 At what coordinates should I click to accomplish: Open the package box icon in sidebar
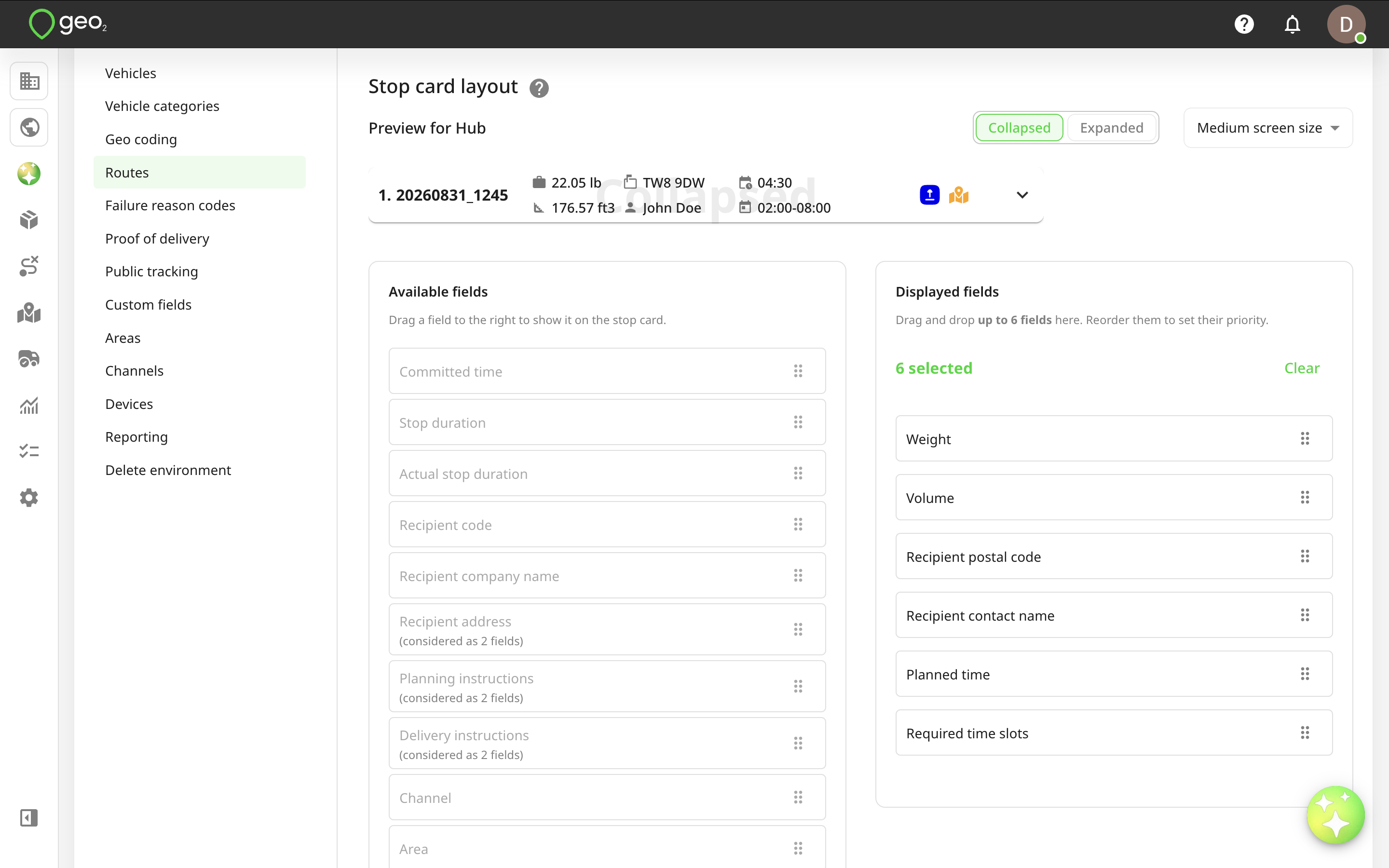click(29, 220)
